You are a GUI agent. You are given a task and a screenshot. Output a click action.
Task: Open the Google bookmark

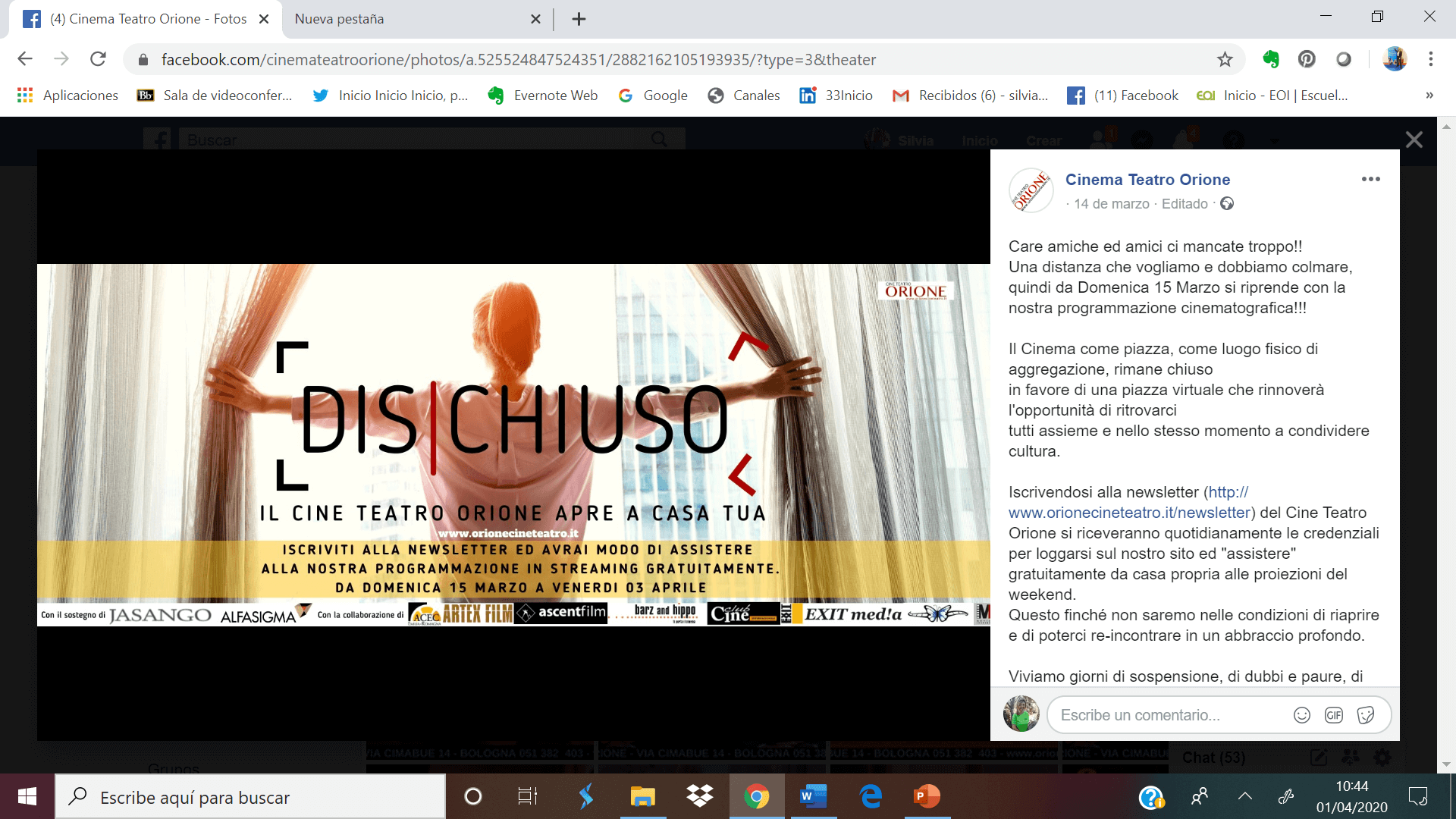653,96
